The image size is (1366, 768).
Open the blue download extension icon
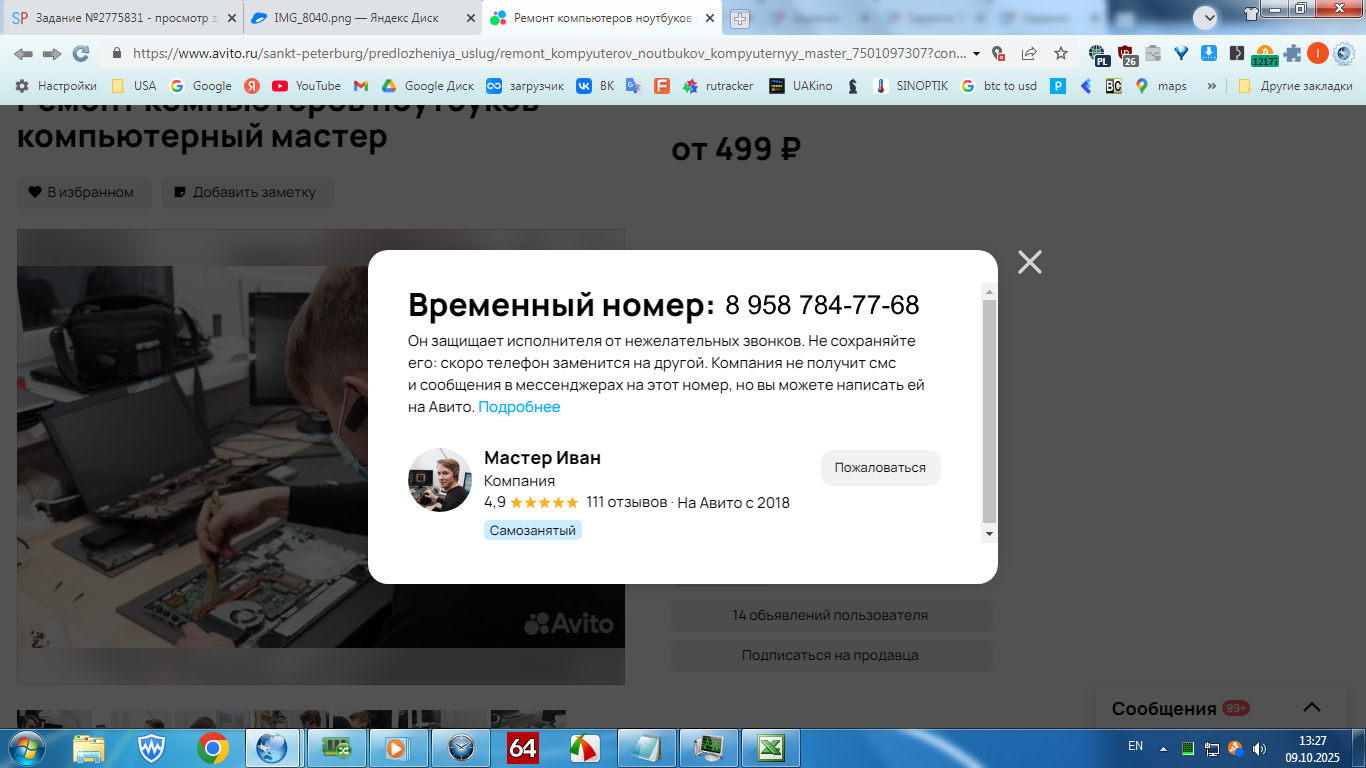(1208, 53)
